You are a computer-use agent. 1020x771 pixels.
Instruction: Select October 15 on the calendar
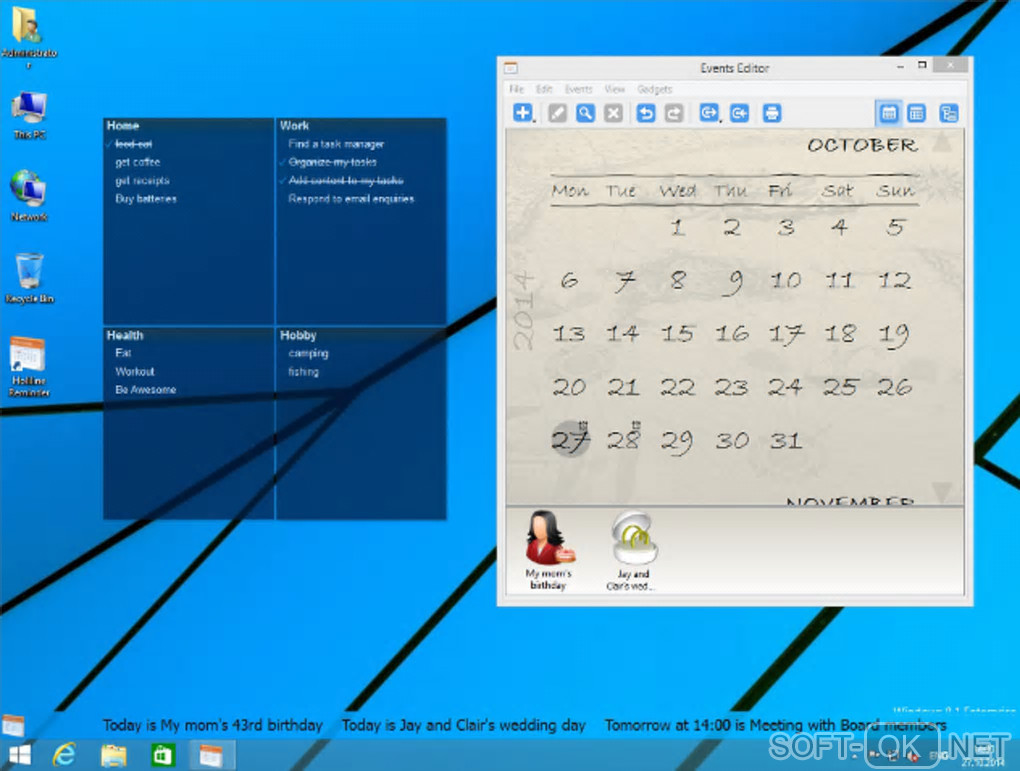point(677,333)
